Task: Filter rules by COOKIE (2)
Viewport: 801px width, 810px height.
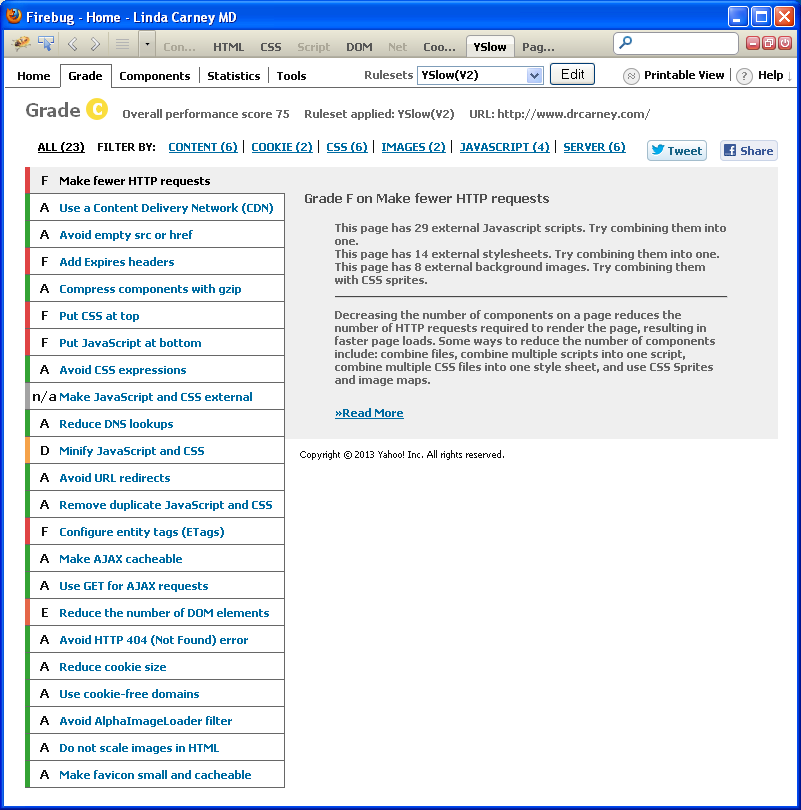Action: point(282,147)
